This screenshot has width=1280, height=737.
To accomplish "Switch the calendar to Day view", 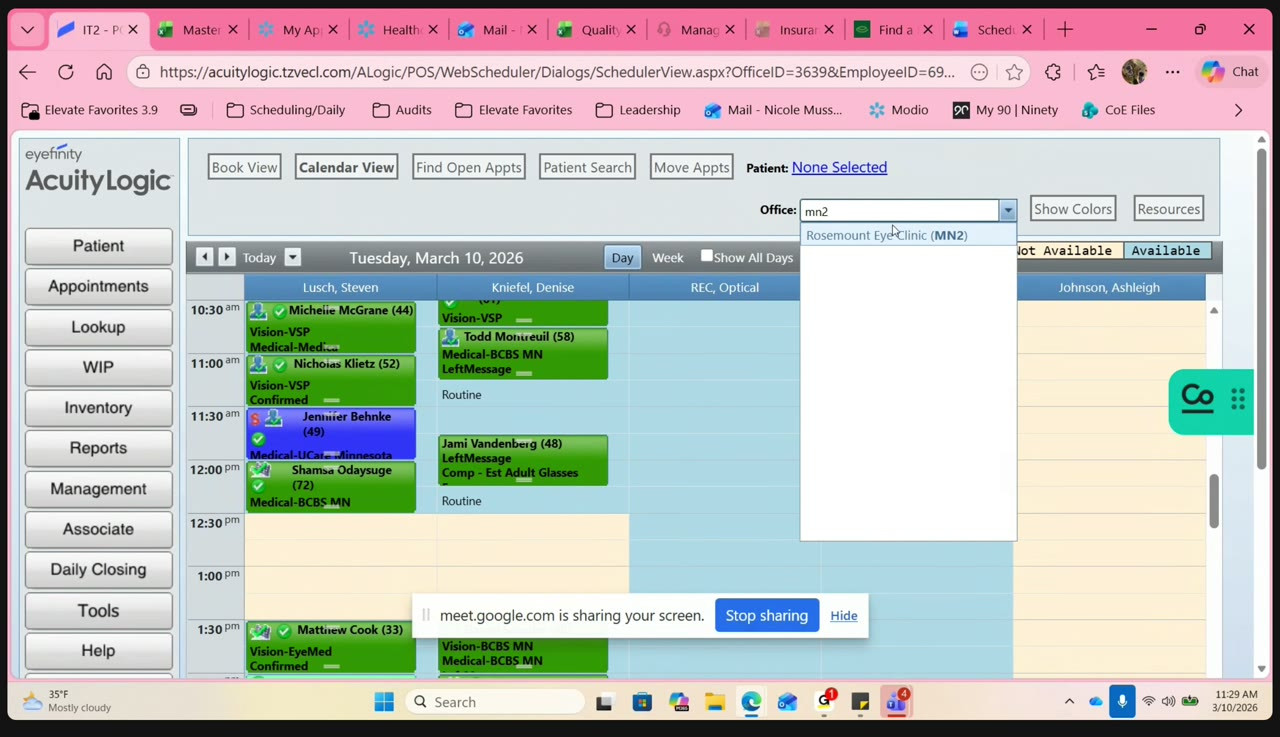I will pos(622,257).
